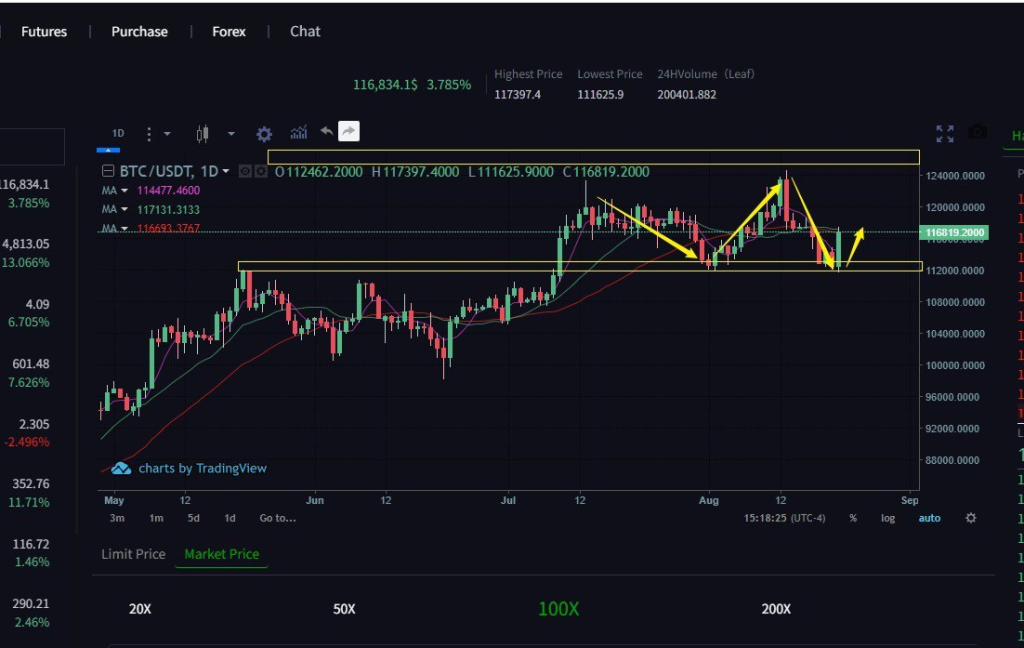Click the candlestick chart style icon
Screen dimensions: 1024x648
click(203, 133)
